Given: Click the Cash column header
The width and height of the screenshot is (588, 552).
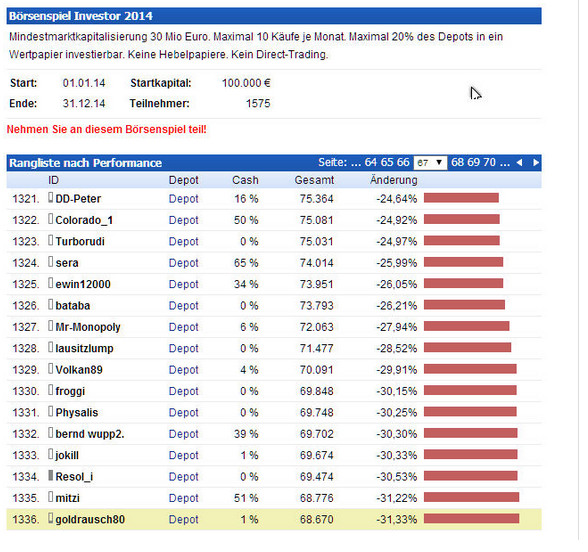Looking at the screenshot, I should tap(245, 180).
